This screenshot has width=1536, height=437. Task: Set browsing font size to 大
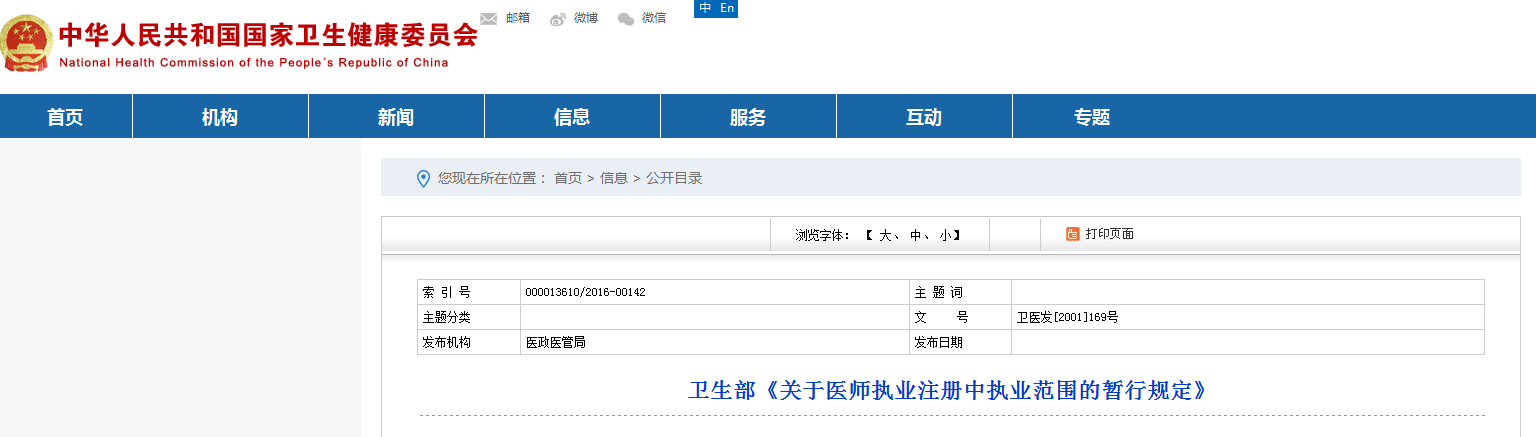click(885, 235)
